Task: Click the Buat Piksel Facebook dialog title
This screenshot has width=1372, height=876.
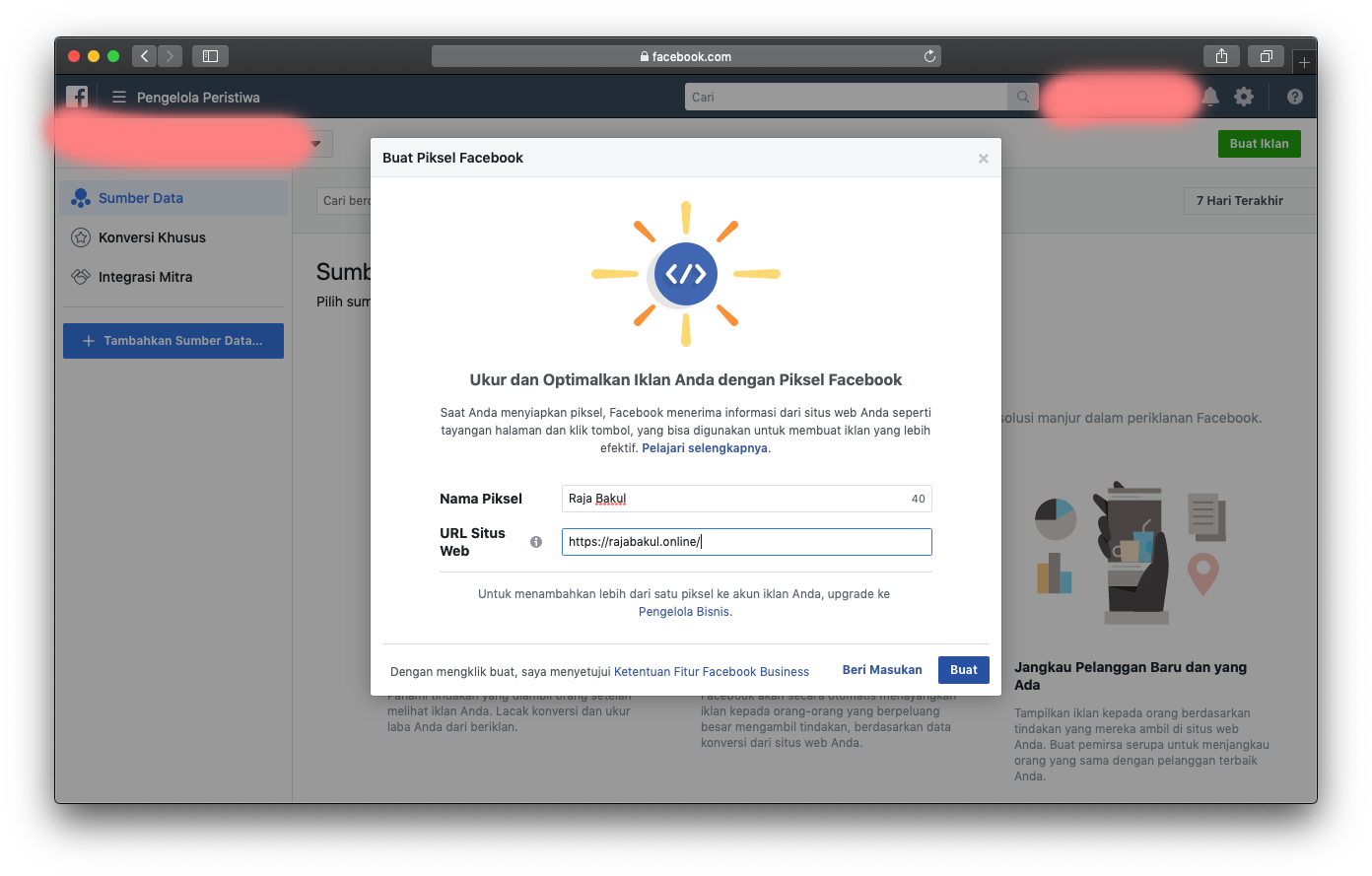Action: pyautogui.click(x=452, y=158)
